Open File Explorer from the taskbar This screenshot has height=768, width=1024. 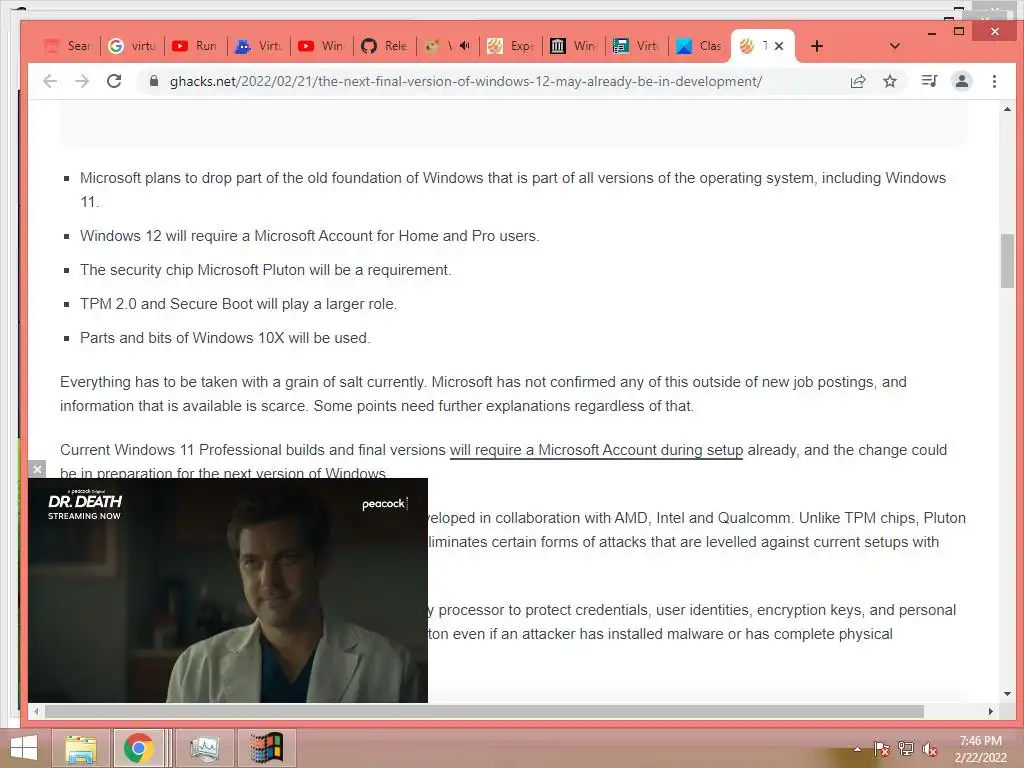pyautogui.click(x=80, y=748)
